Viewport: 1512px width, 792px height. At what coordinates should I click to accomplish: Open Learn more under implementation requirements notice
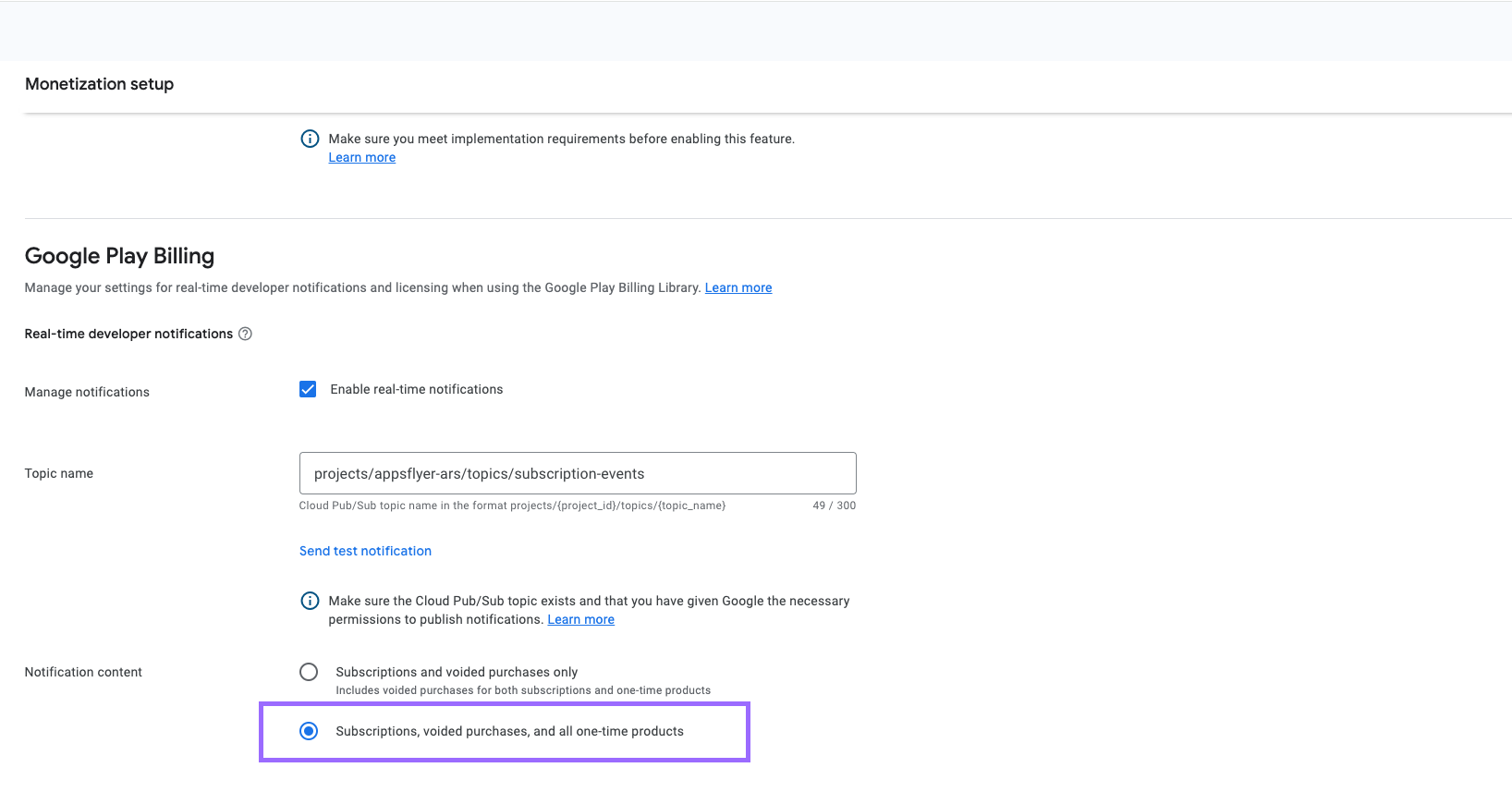point(361,157)
